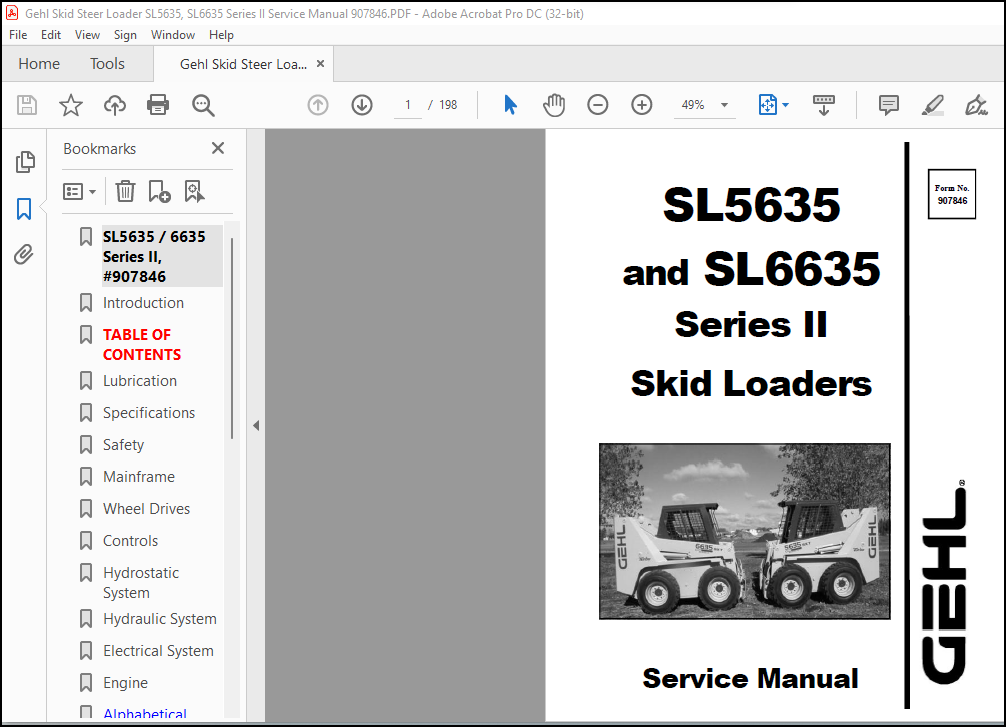
Task: Open the Wheel Drives bookmark
Action: [146, 509]
